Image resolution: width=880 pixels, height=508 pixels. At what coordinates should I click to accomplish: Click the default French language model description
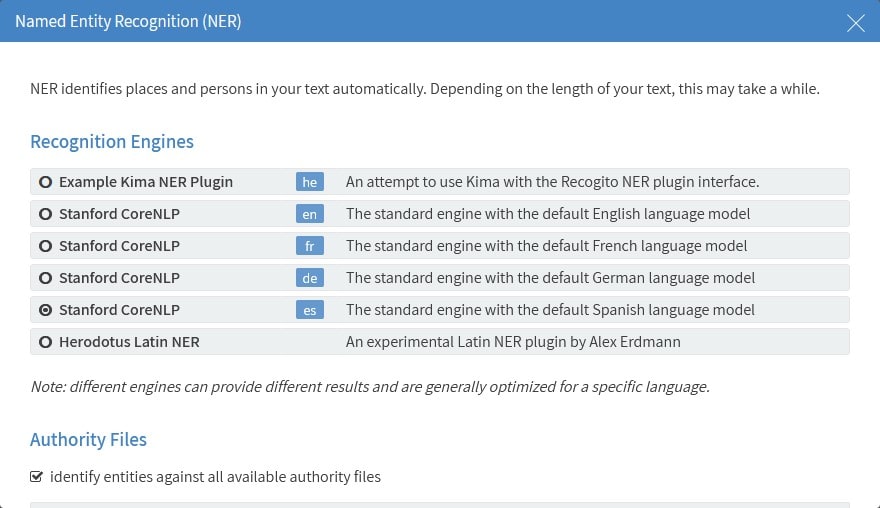point(546,246)
